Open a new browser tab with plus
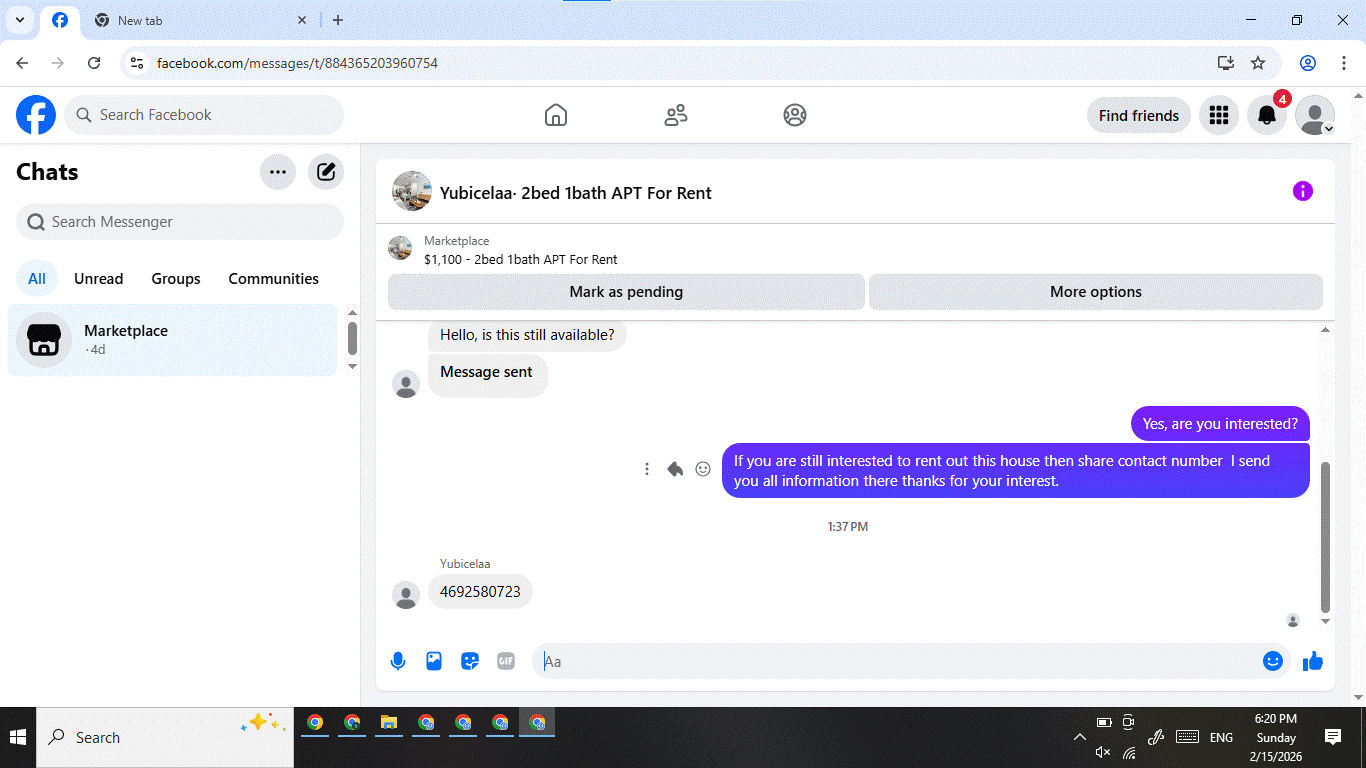Image resolution: width=1366 pixels, height=768 pixels. [338, 20]
